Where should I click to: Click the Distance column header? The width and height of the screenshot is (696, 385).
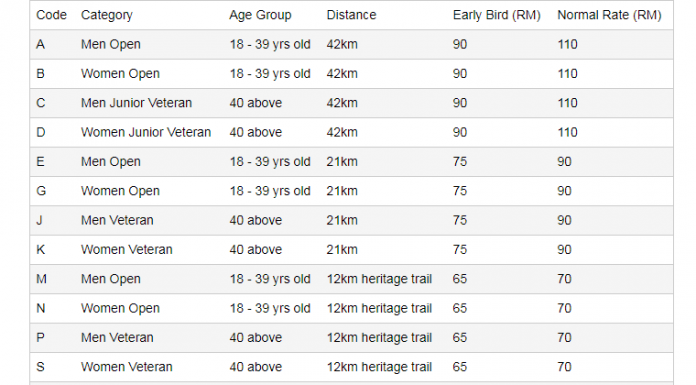click(x=351, y=15)
